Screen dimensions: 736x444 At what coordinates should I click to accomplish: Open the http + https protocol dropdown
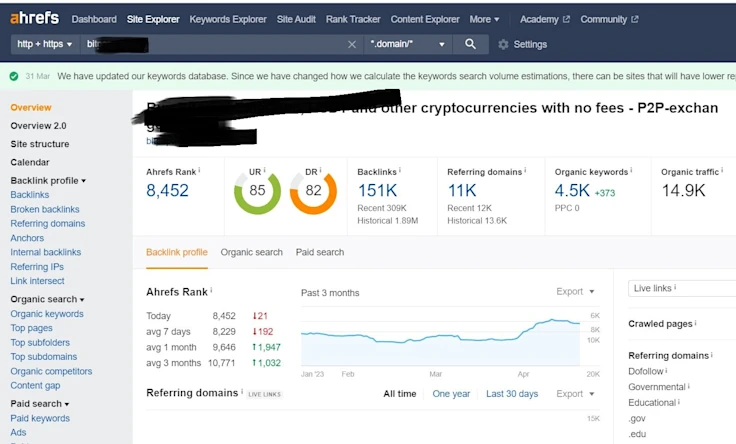45,44
